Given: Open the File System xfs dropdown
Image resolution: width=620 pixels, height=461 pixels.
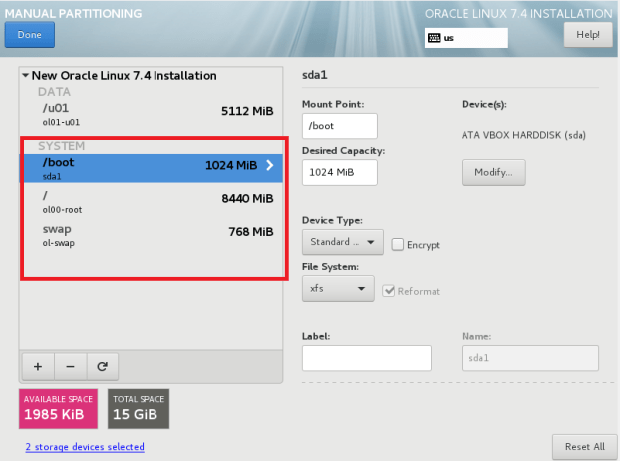Looking at the screenshot, I should 337,289.
